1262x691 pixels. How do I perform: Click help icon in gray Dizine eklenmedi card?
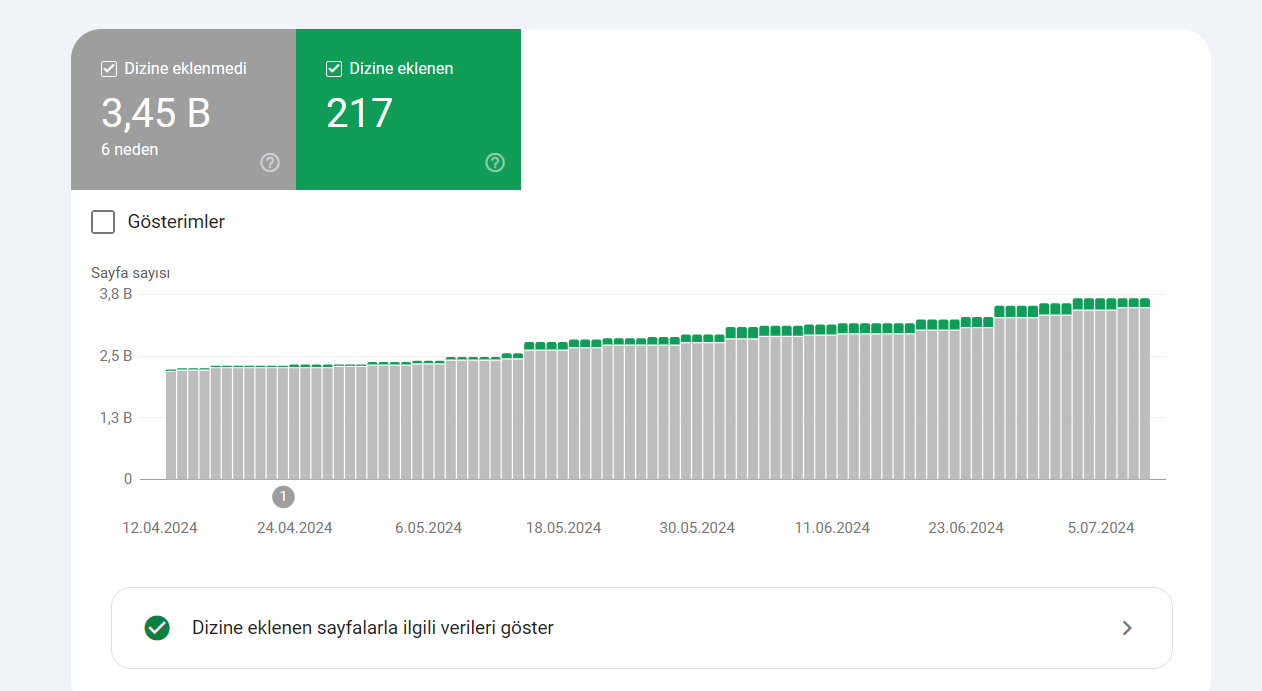270,163
